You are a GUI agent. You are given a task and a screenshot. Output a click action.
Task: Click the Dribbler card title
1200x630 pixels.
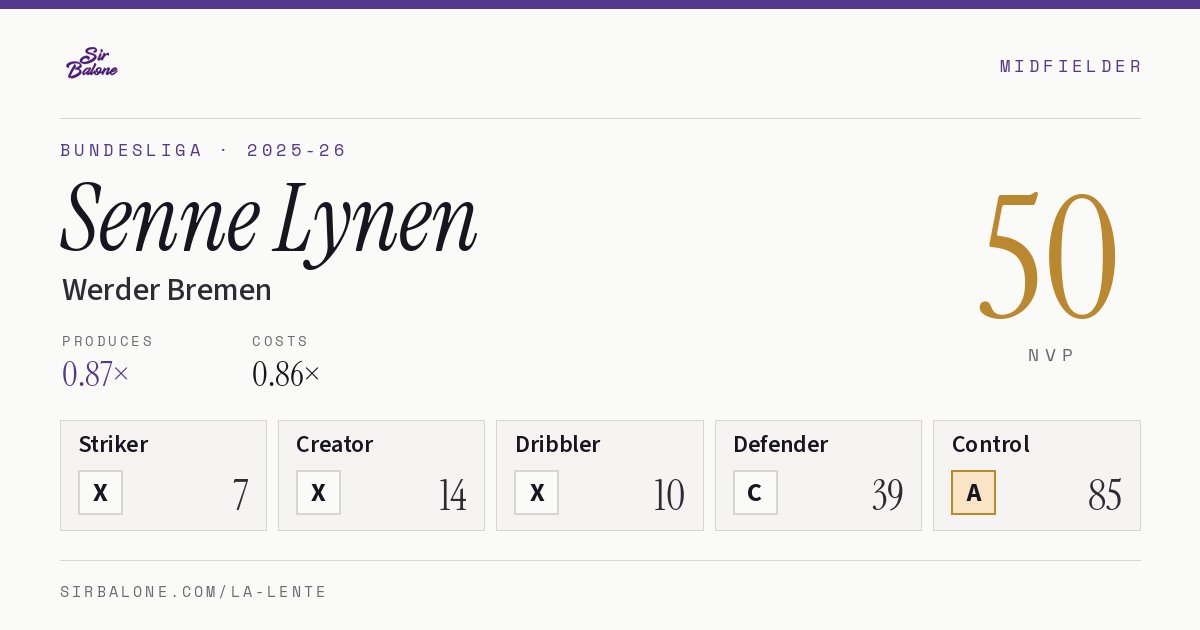click(x=558, y=444)
